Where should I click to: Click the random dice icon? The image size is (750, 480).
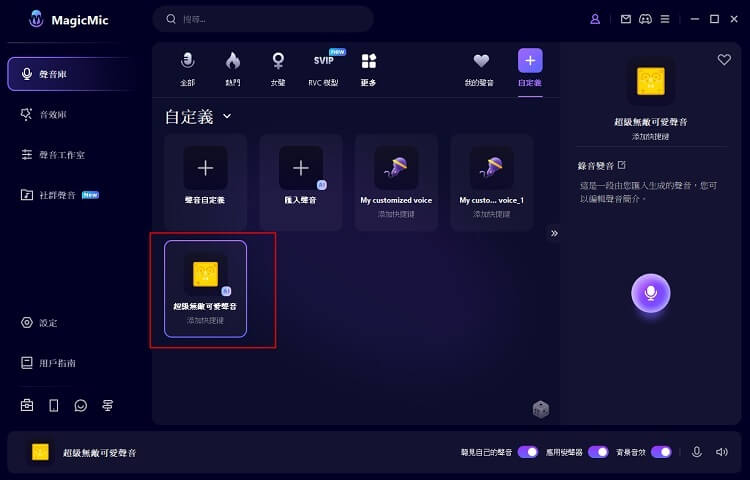[x=541, y=410]
